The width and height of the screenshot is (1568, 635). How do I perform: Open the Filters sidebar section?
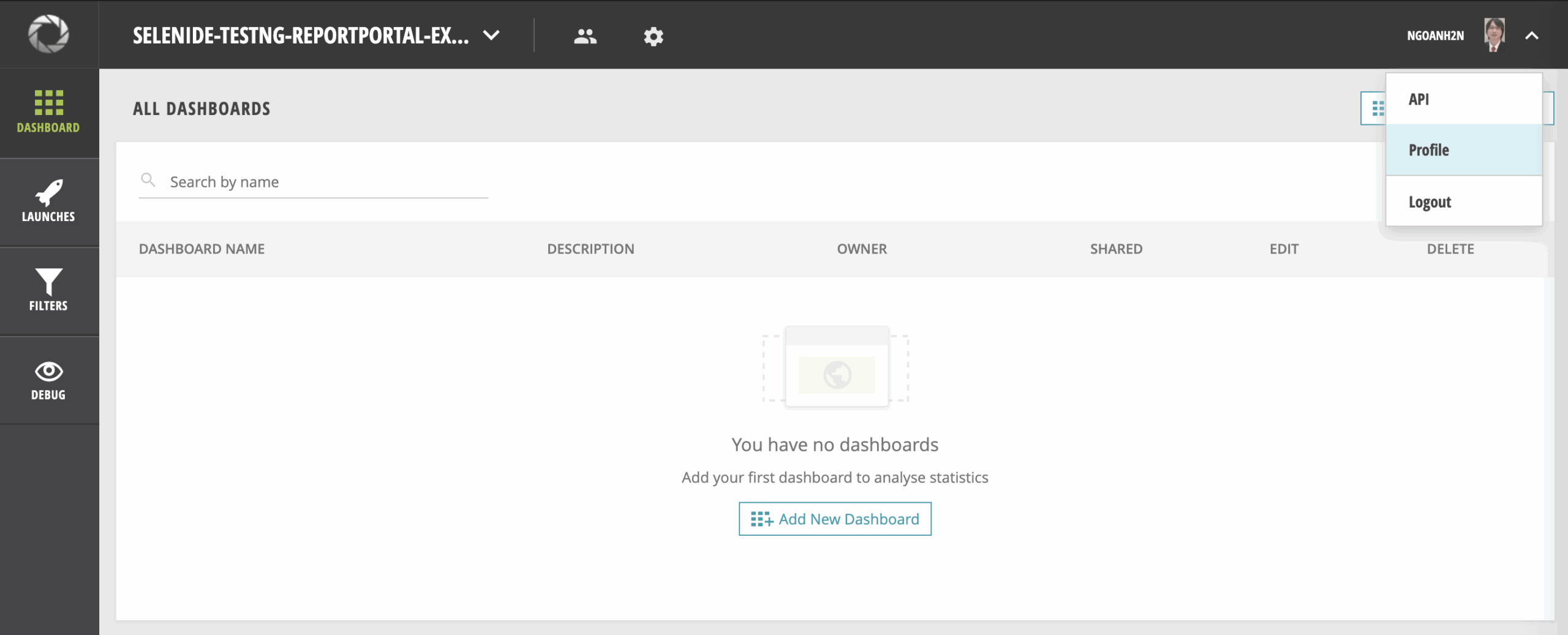click(48, 291)
